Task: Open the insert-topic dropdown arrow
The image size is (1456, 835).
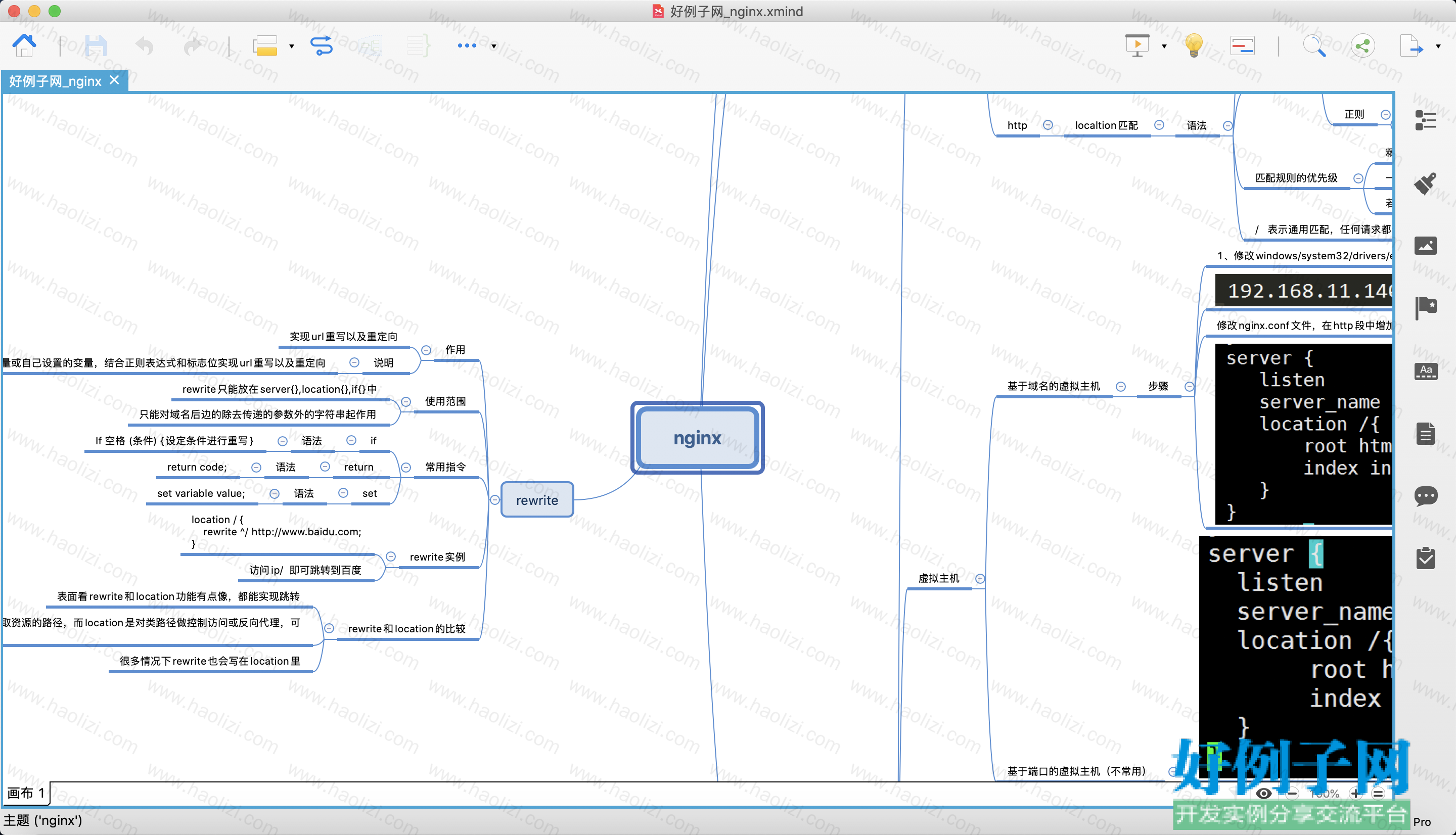Action: (291, 46)
